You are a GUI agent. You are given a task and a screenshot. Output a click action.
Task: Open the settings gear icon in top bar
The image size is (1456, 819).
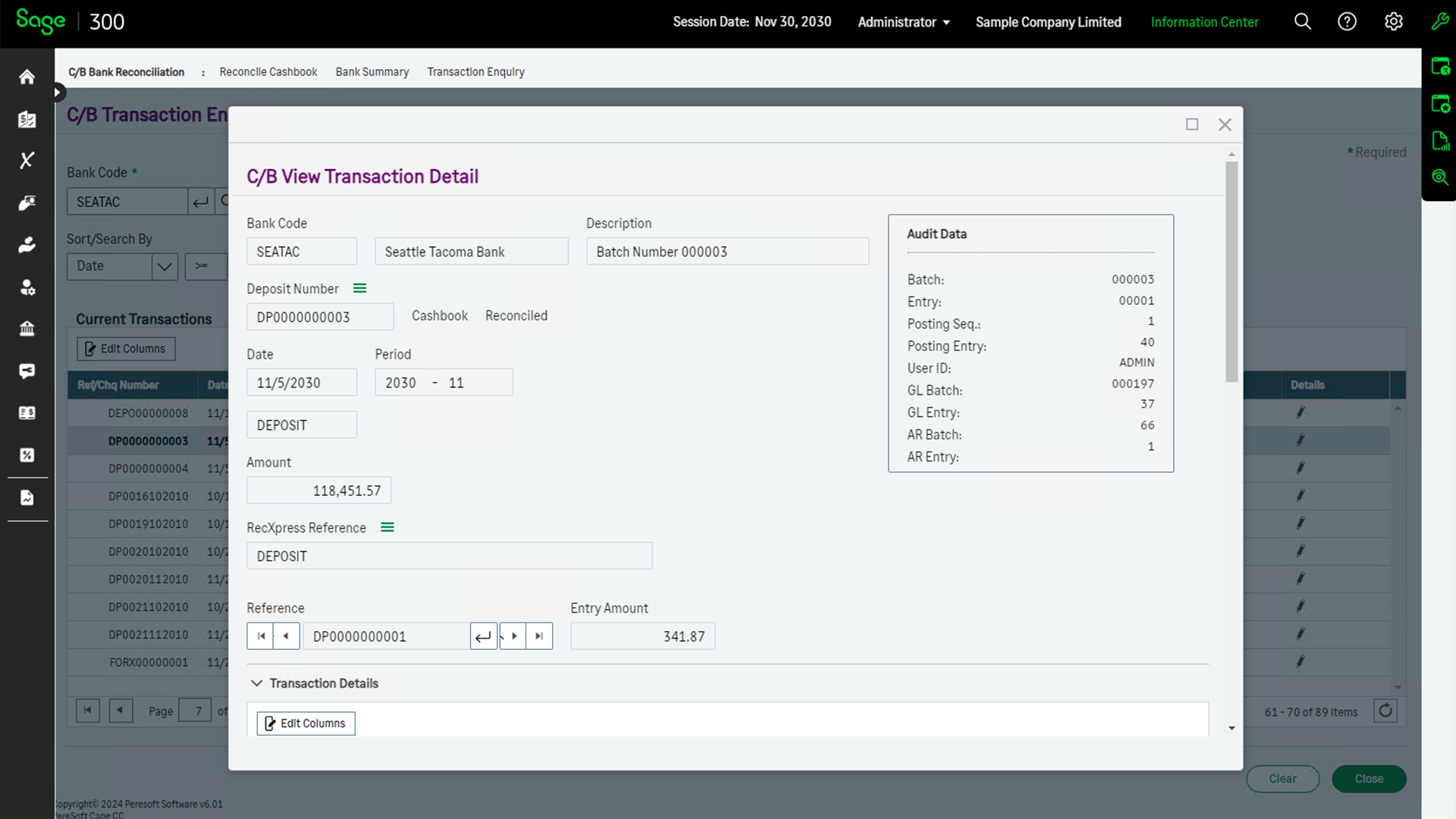[1393, 22]
